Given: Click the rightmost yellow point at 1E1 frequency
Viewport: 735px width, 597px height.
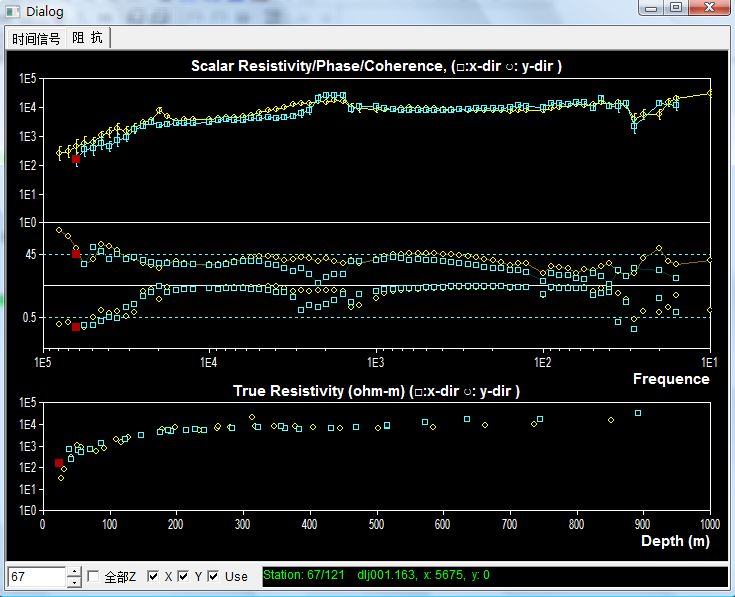Looking at the screenshot, I should [710, 93].
